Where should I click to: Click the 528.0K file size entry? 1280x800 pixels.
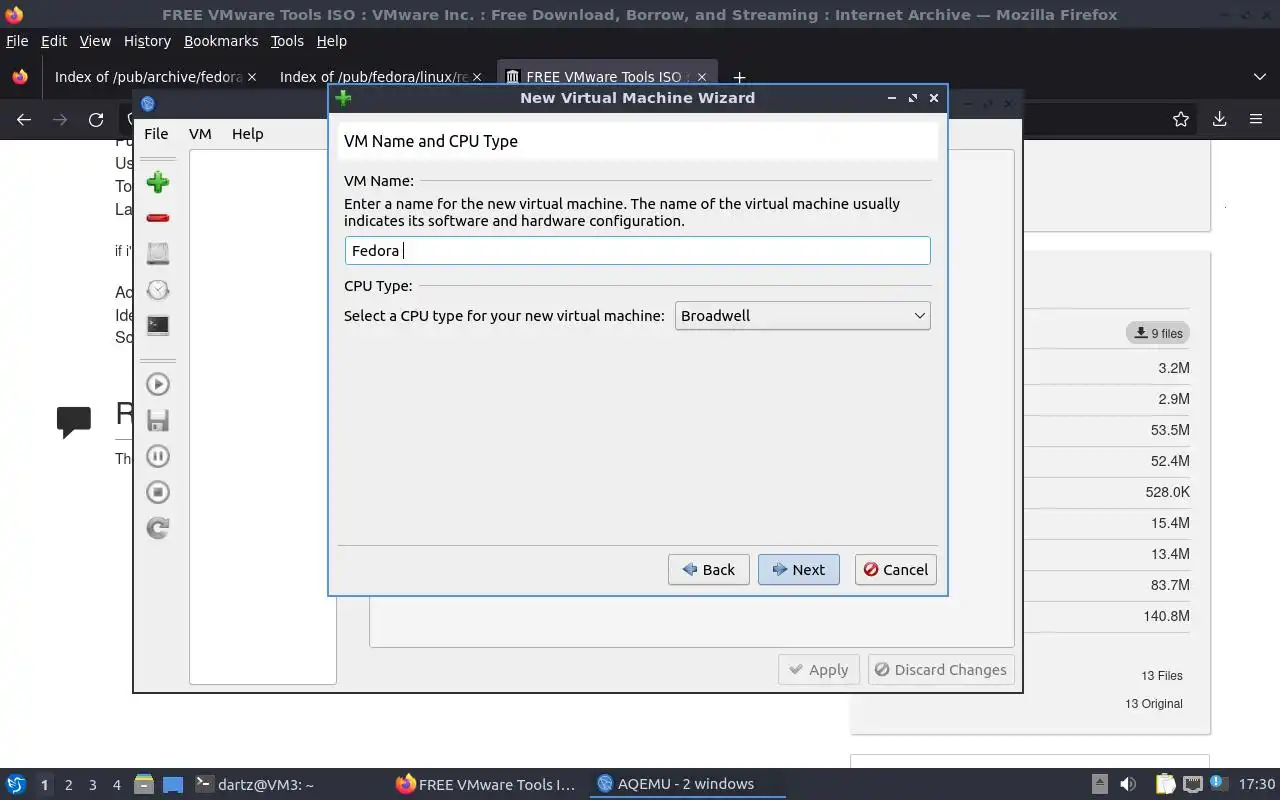click(1167, 492)
